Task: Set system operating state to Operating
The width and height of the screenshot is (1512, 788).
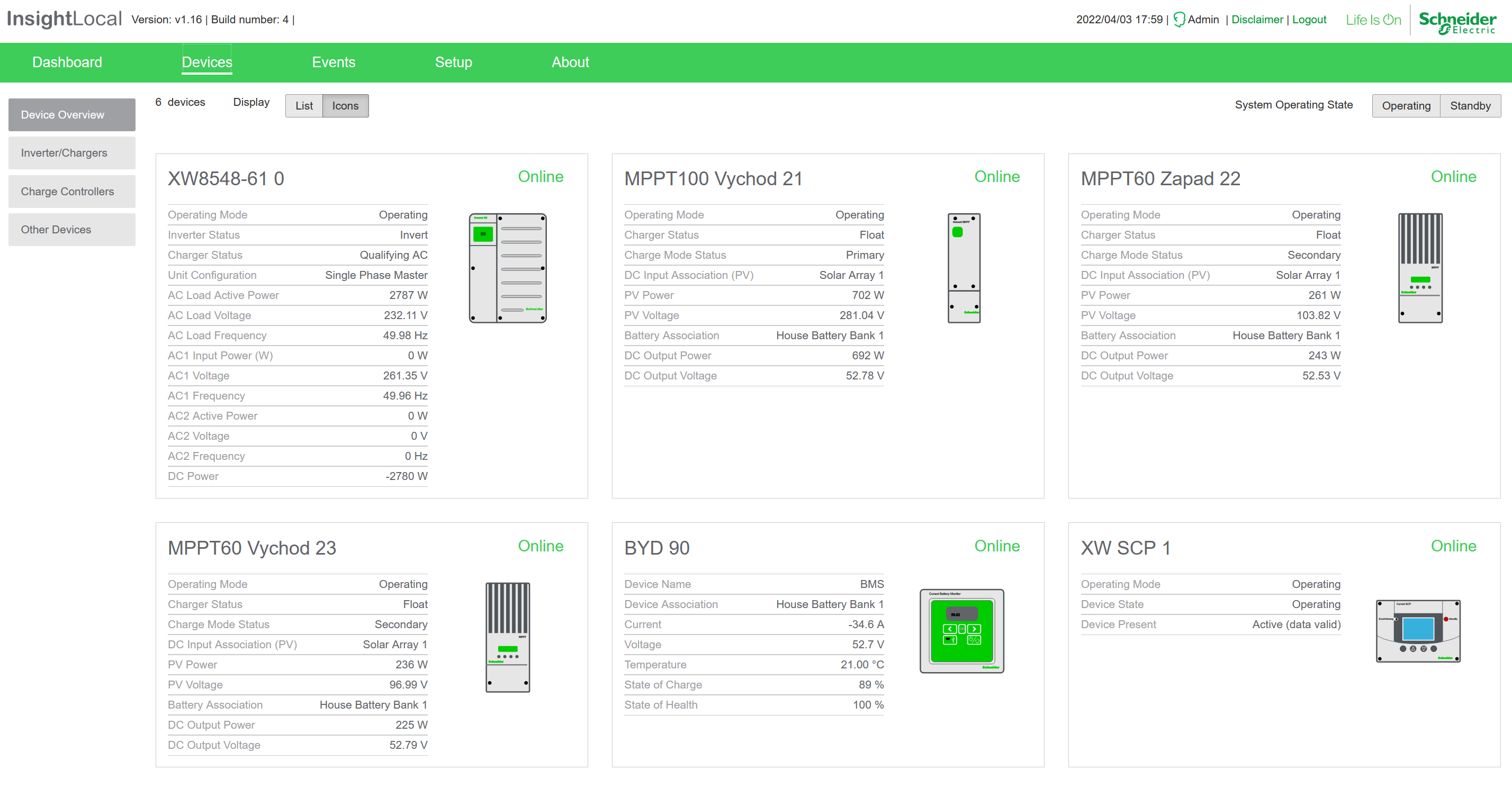Action: pyautogui.click(x=1406, y=106)
